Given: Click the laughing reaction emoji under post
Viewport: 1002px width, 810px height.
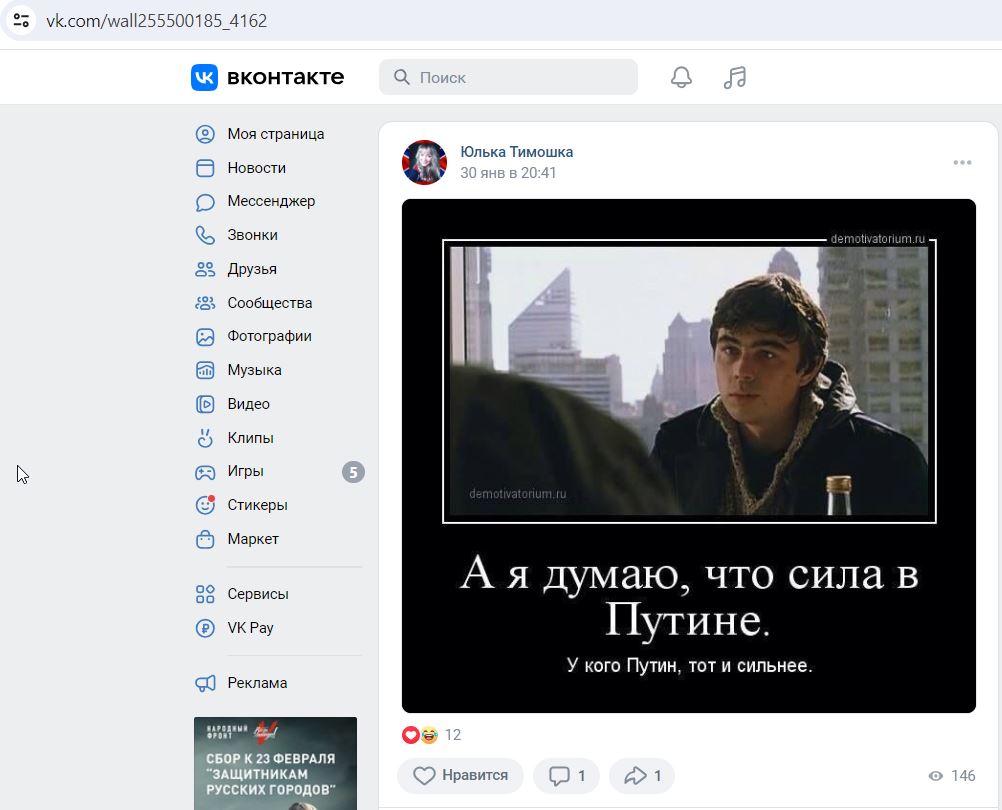Looking at the screenshot, I should 429,735.
